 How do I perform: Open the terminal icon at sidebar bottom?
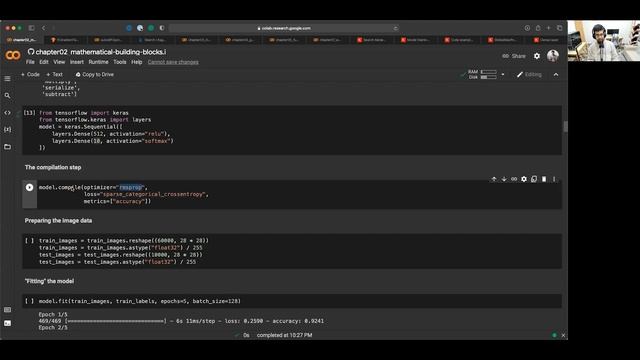pos(7,323)
